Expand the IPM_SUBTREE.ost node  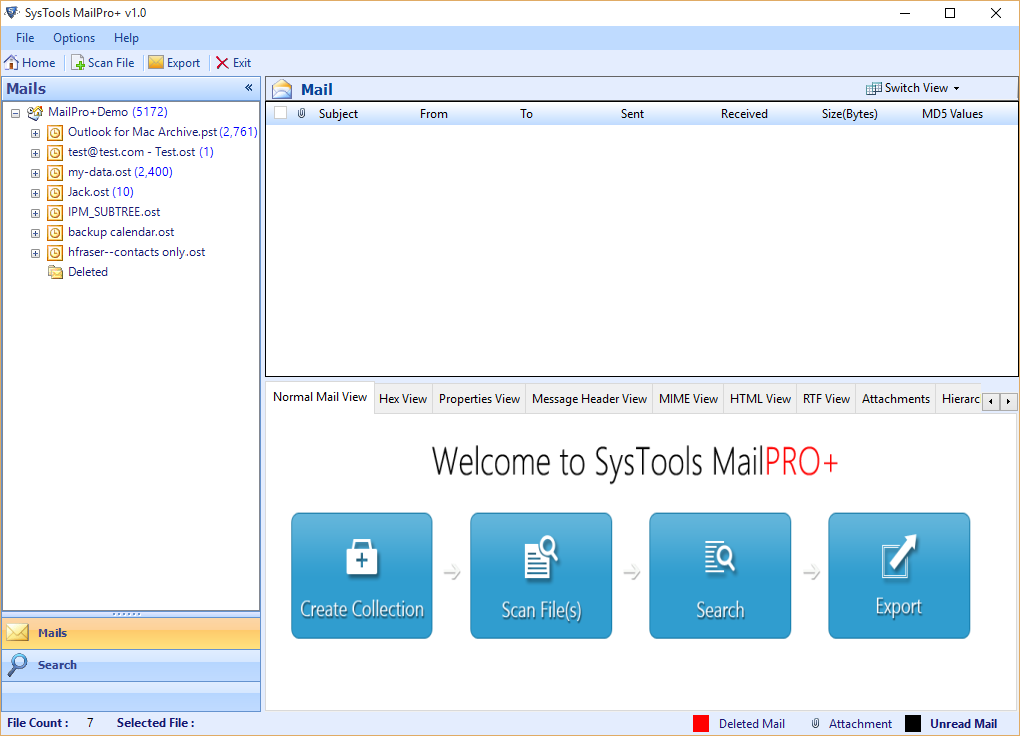click(x=36, y=213)
